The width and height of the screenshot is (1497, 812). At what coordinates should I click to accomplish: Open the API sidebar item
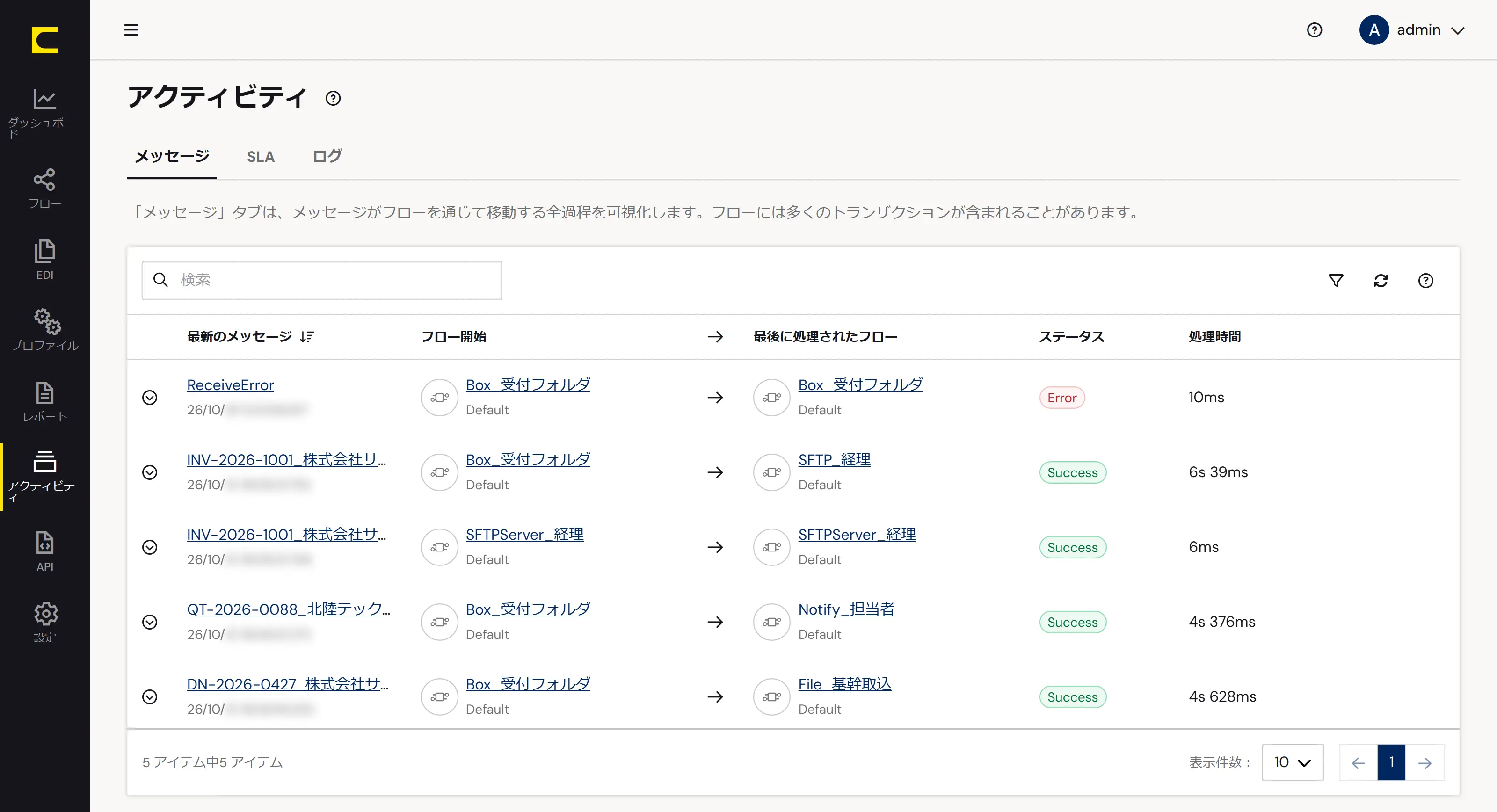45,551
